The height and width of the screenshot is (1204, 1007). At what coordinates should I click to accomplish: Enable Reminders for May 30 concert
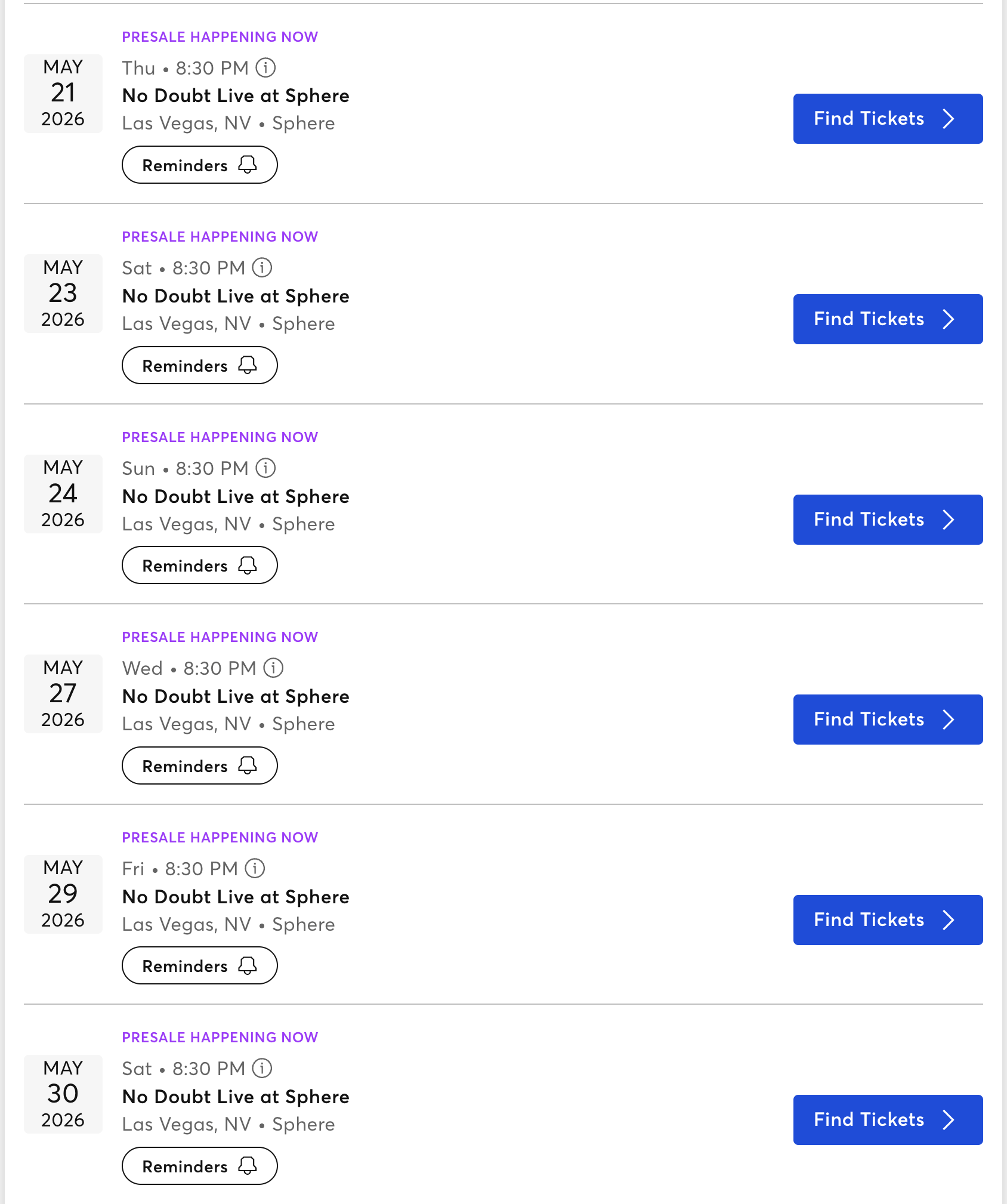pyautogui.click(x=199, y=1166)
